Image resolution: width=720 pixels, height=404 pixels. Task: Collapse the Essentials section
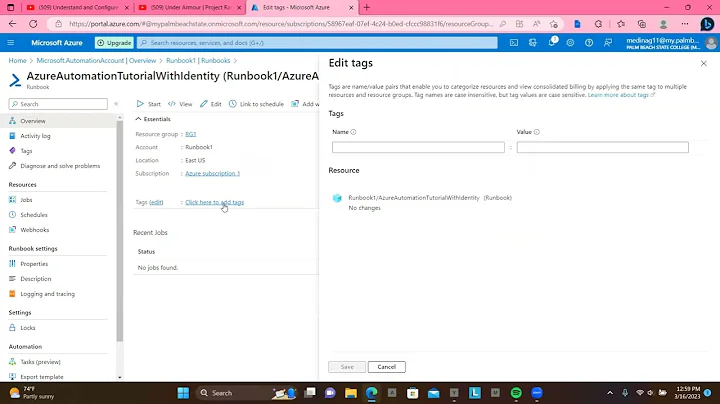pos(153,119)
